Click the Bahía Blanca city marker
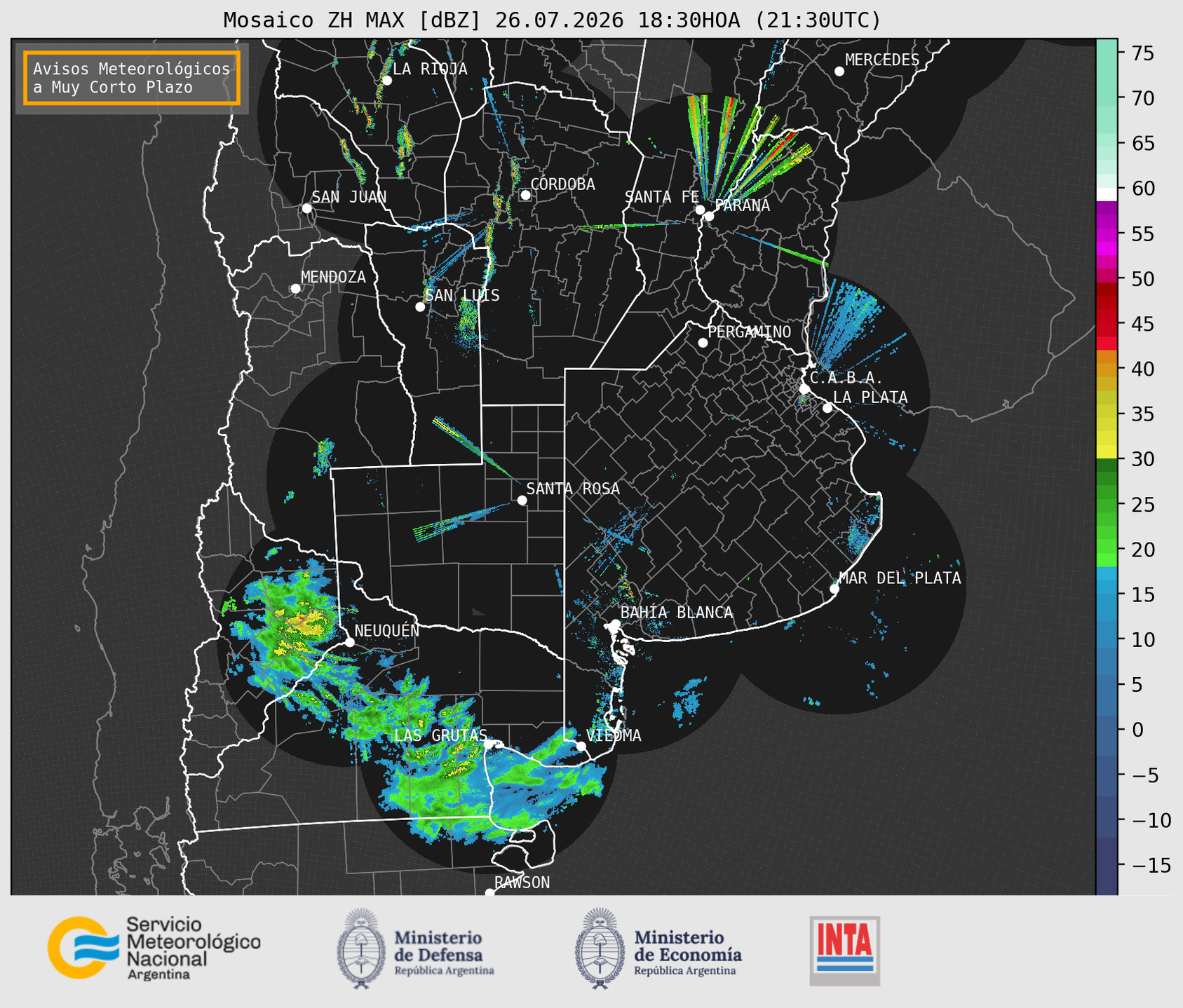 click(615, 624)
